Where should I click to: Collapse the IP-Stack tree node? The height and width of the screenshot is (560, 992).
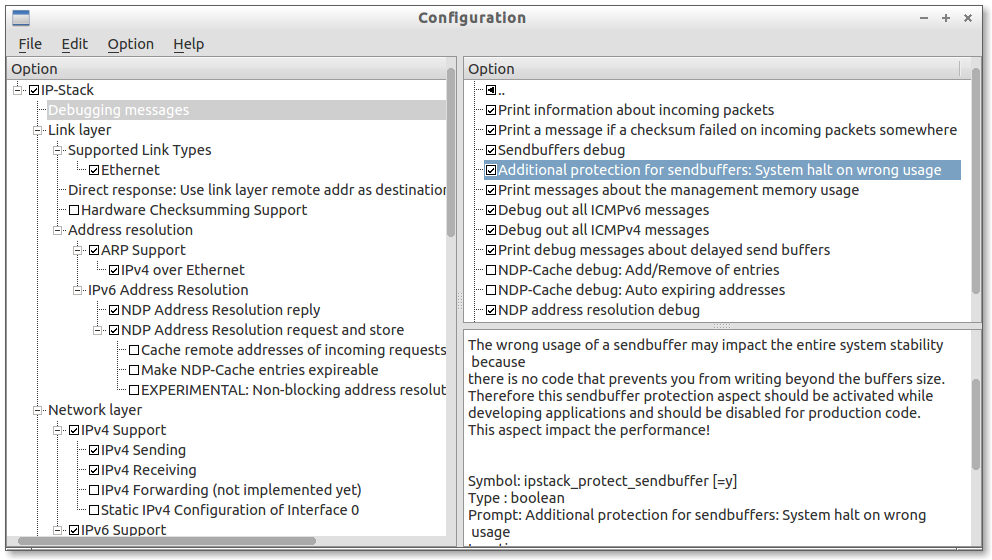pyautogui.click(x=18, y=90)
